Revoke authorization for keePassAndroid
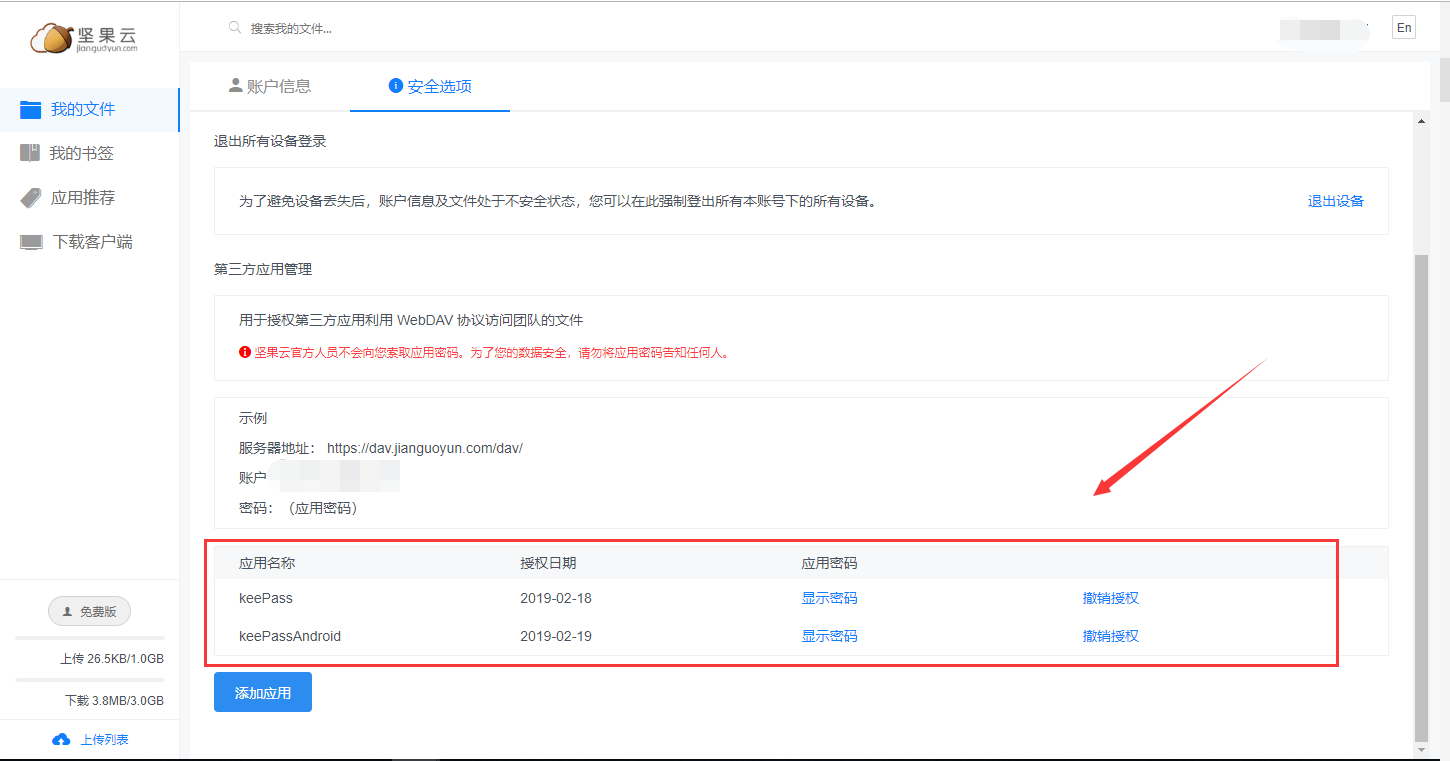This screenshot has height=761, width=1450. point(1110,636)
